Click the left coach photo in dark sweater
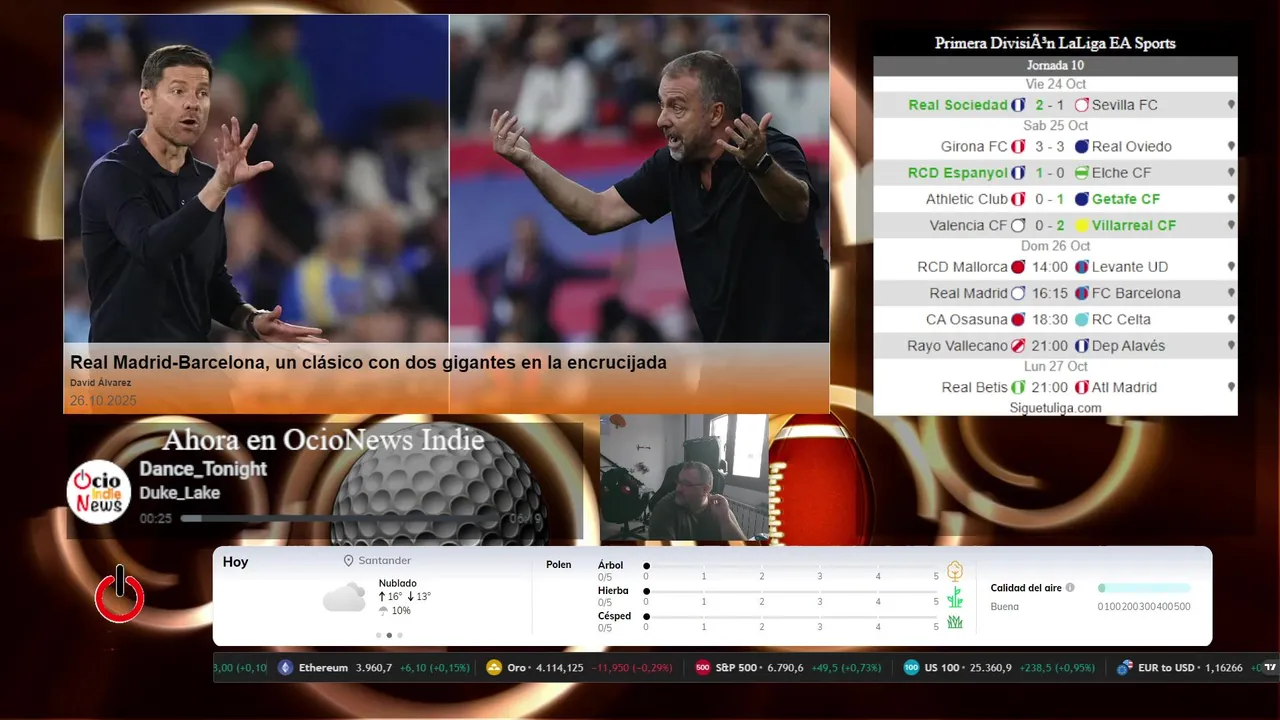The height and width of the screenshot is (720, 1280). click(257, 179)
